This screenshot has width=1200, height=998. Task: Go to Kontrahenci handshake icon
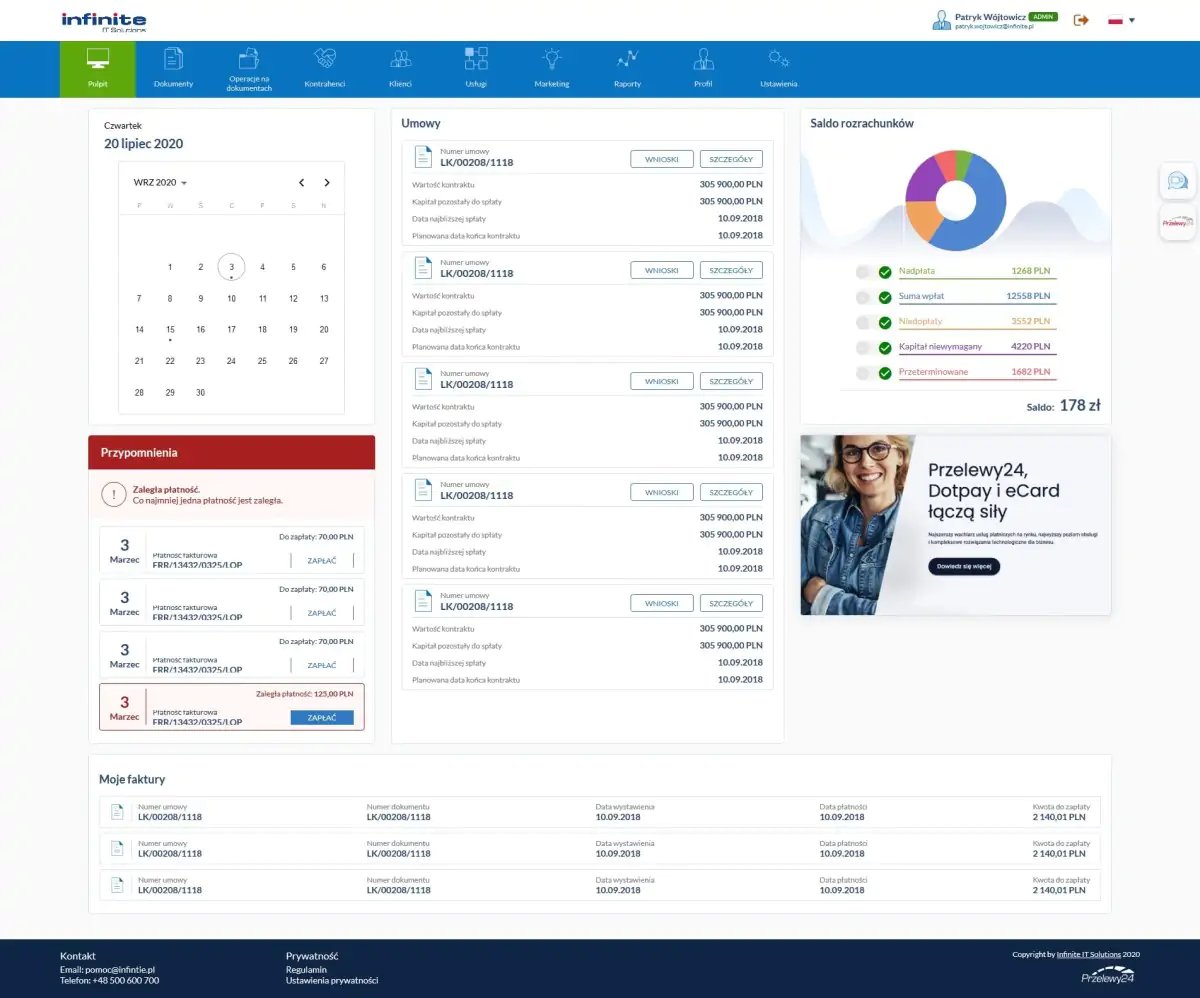[x=325, y=58]
